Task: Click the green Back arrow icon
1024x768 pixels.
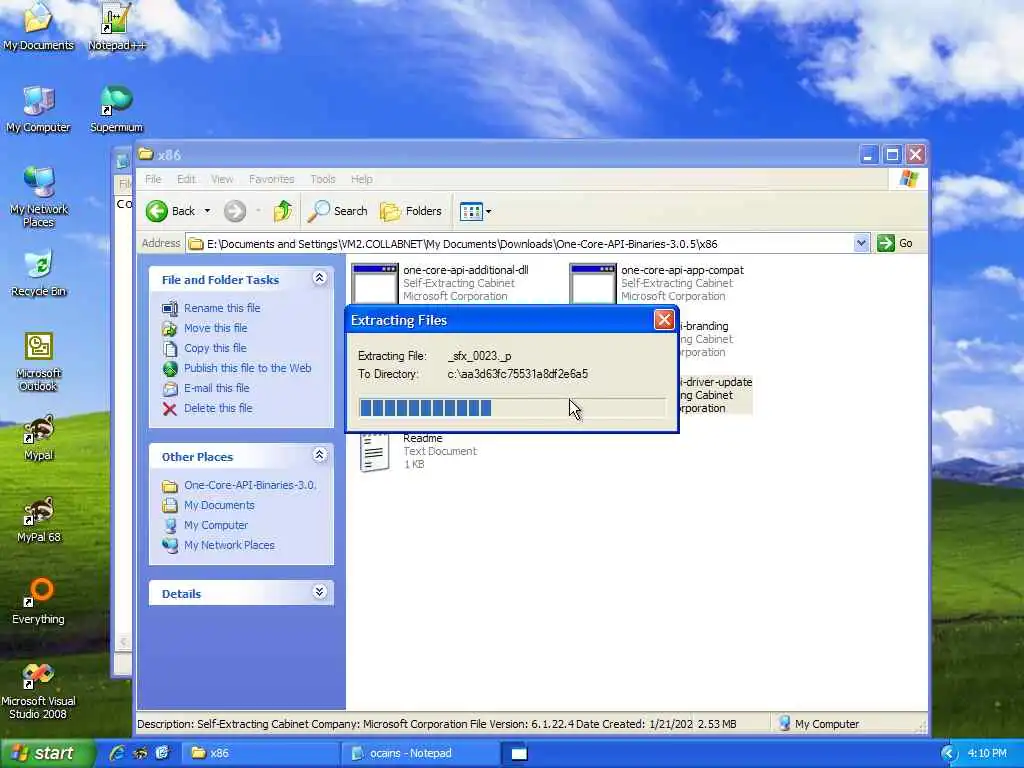Action: [157, 211]
